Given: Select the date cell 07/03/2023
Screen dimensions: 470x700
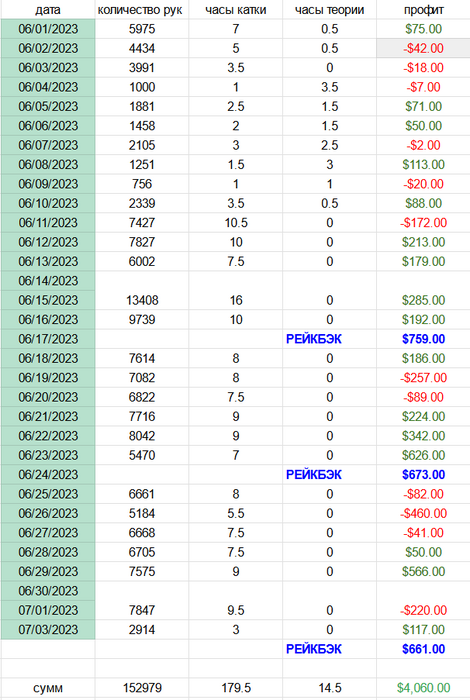Looking at the screenshot, I should coord(48,629).
